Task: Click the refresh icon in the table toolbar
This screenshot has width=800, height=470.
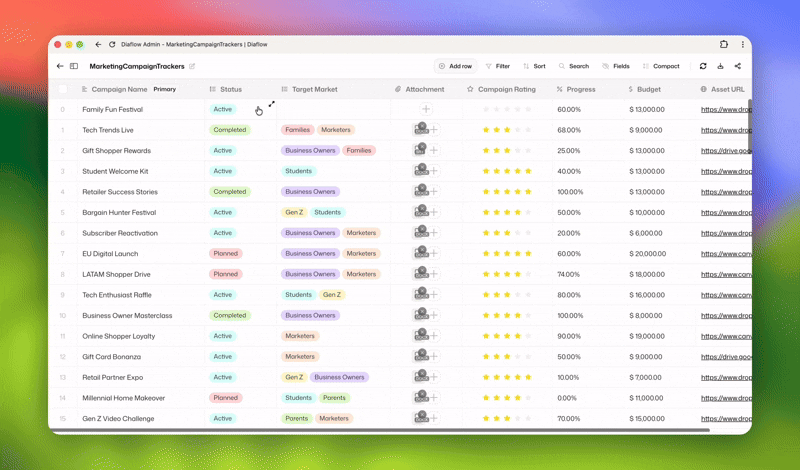Action: click(x=703, y=66)
